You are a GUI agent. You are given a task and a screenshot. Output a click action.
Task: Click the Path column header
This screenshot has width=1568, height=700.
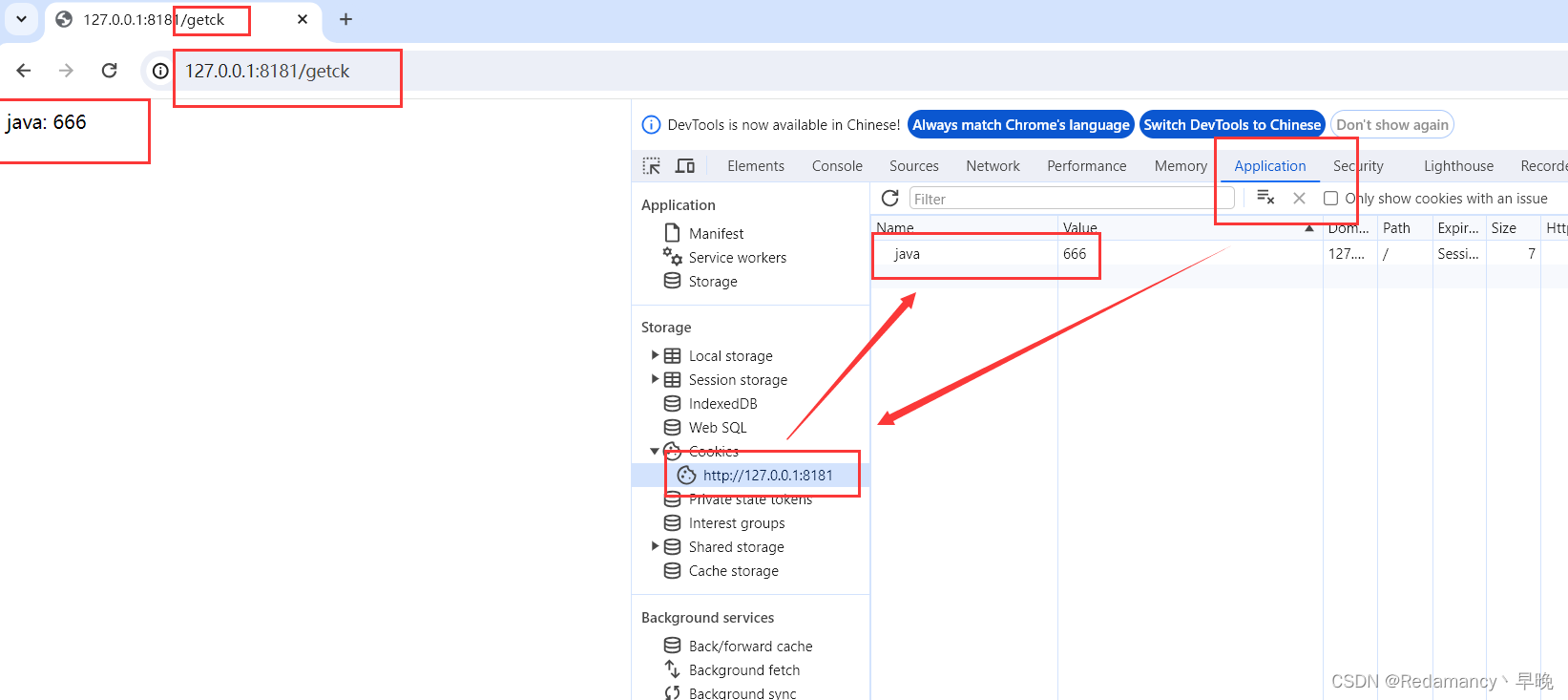pos(1405,228)
